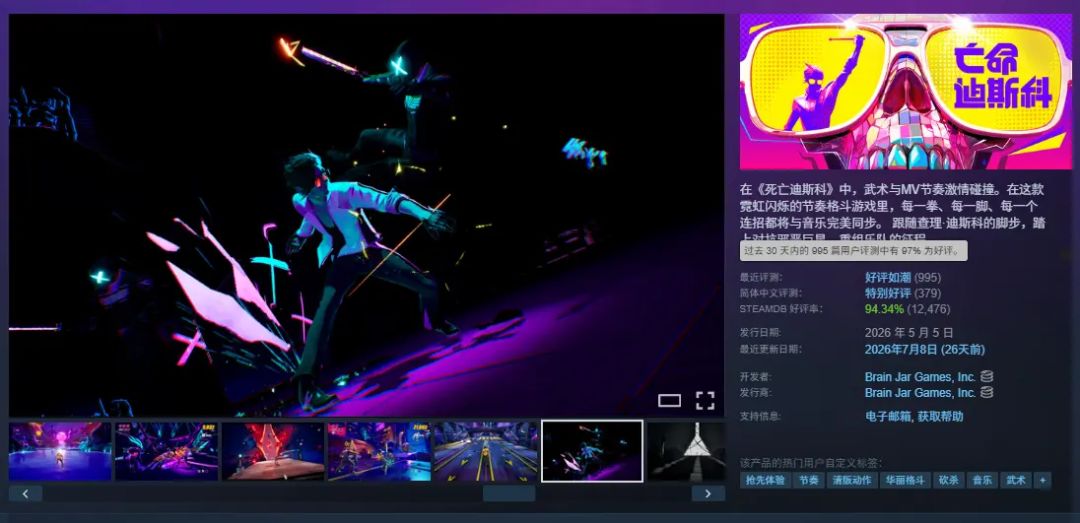Select the 武术 tag
Viewport: 1080px width, 523px height.
click(1016, 480)
